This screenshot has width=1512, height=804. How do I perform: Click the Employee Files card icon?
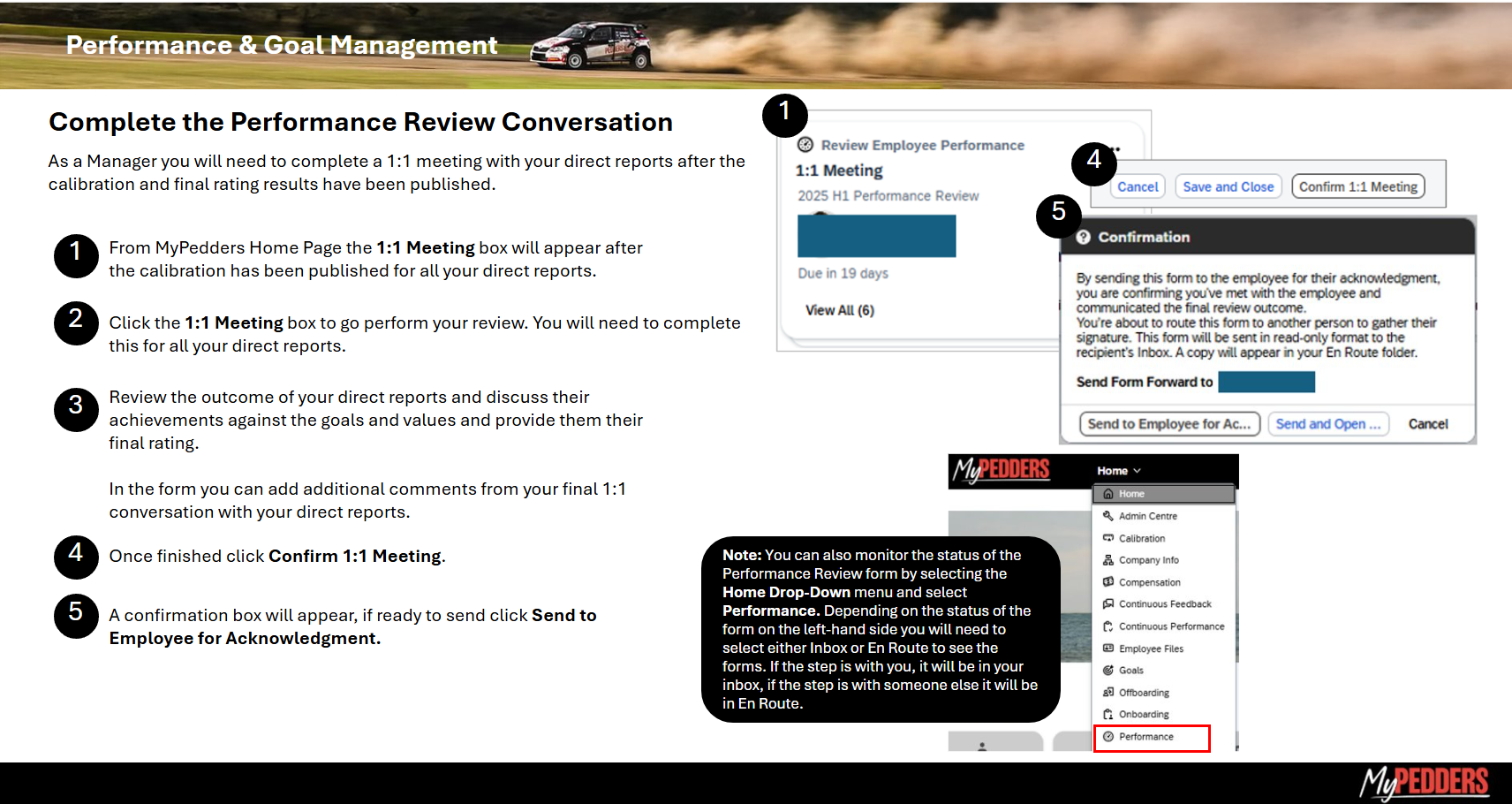coord(1108,649)
